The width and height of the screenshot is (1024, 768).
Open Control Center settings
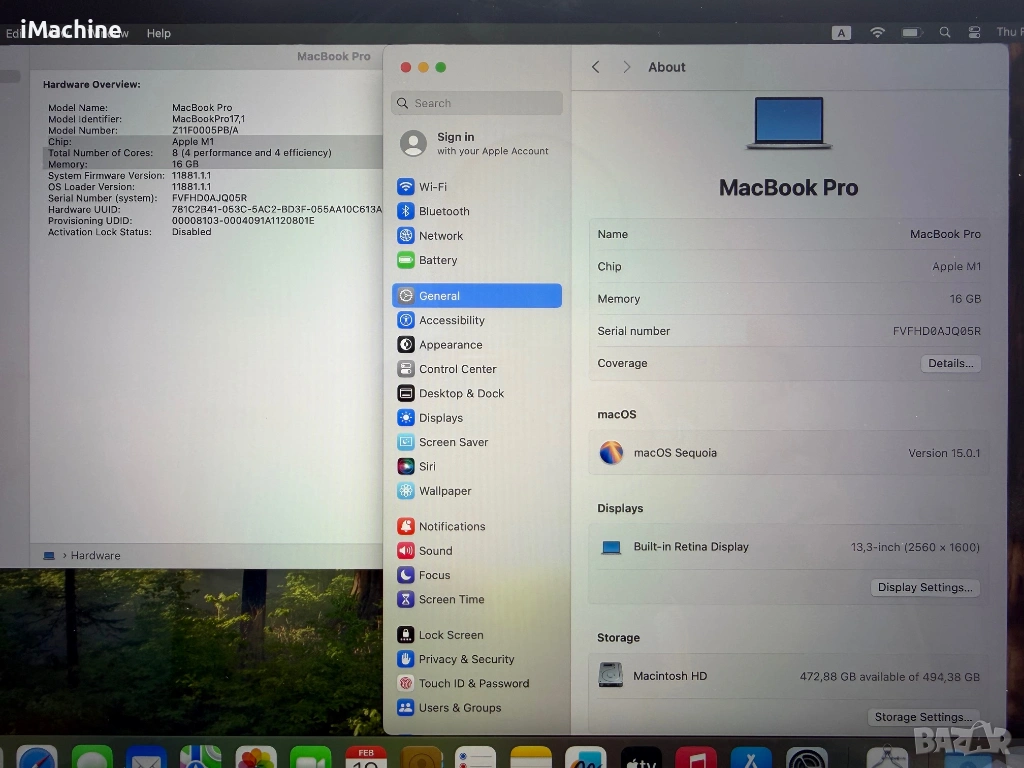coord(457,369)
